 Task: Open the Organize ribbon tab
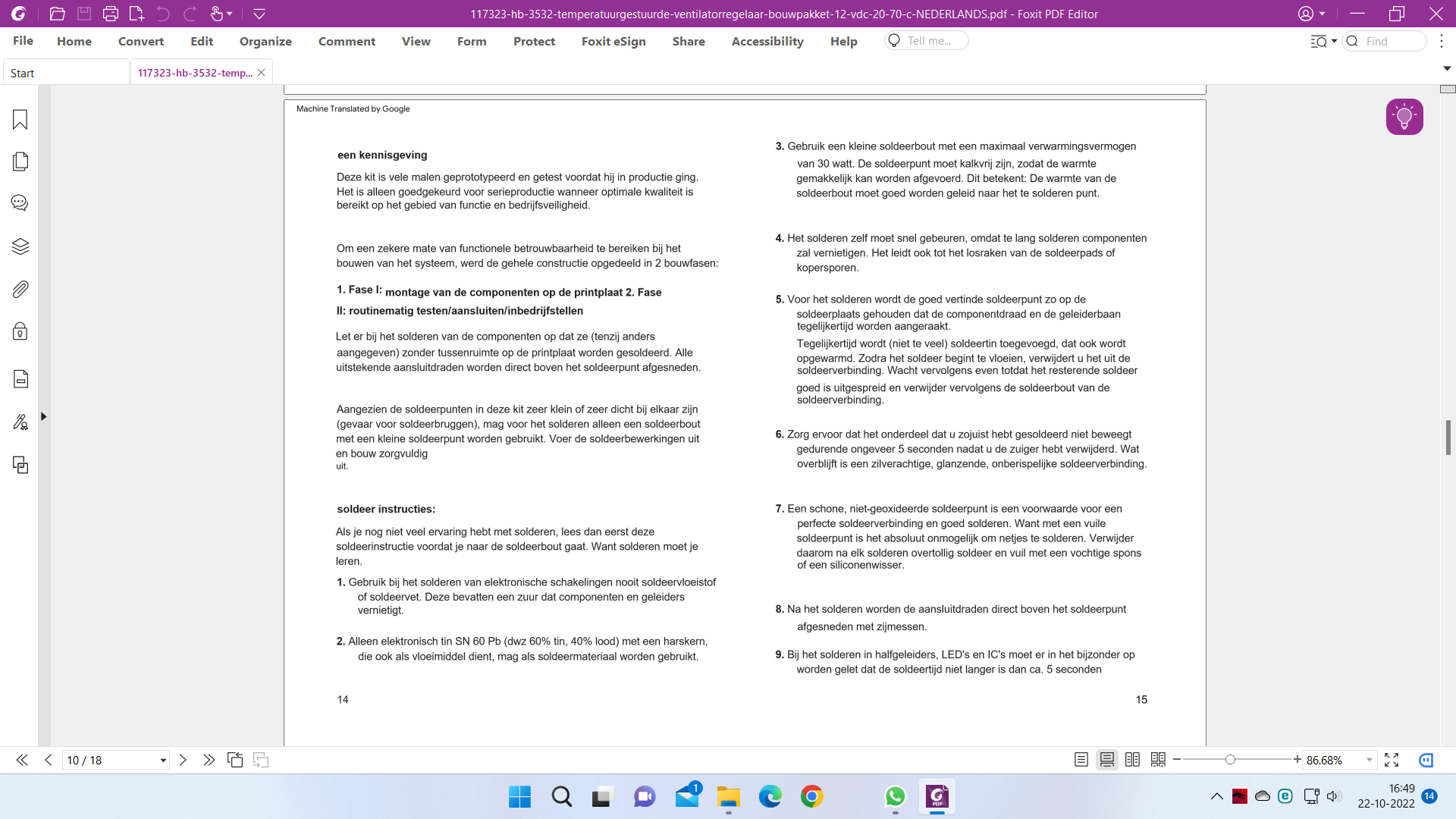265,41
